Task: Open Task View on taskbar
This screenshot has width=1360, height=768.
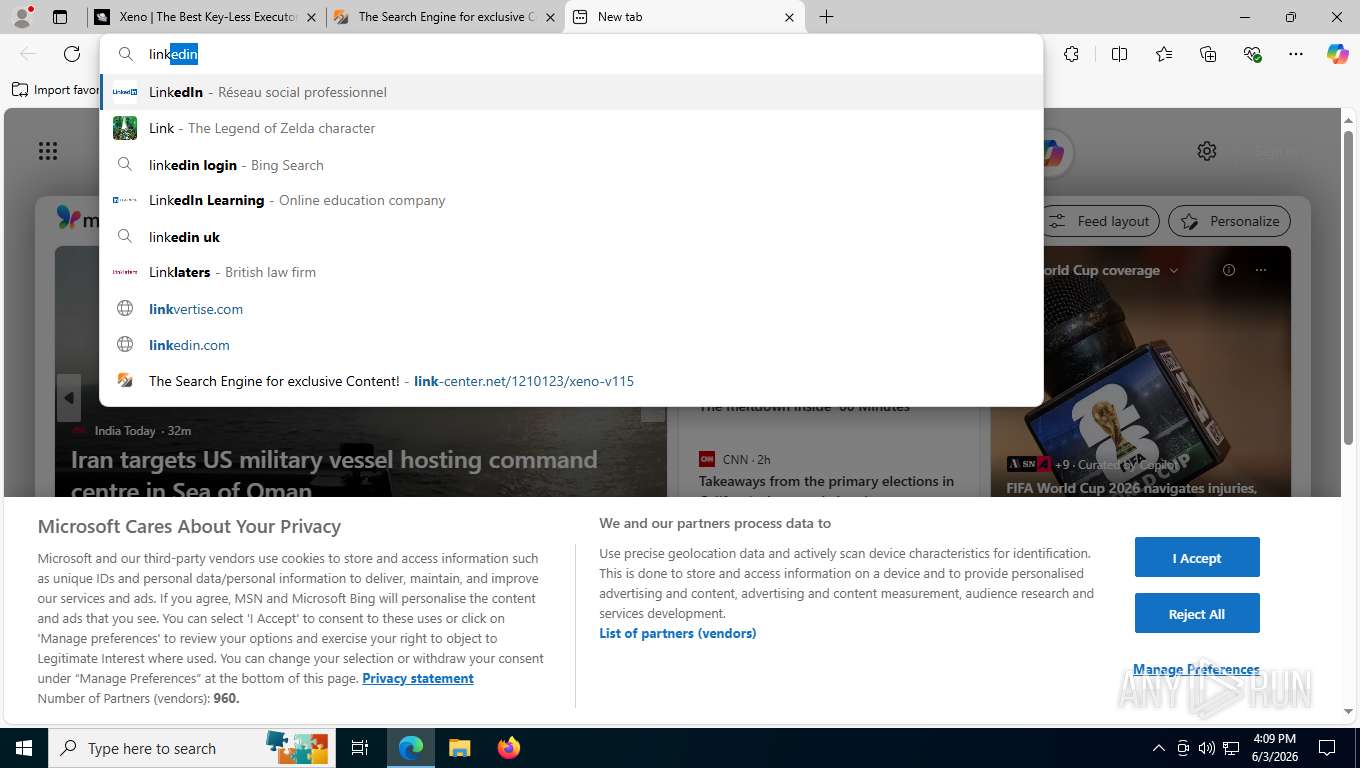Action: [360, 748]
